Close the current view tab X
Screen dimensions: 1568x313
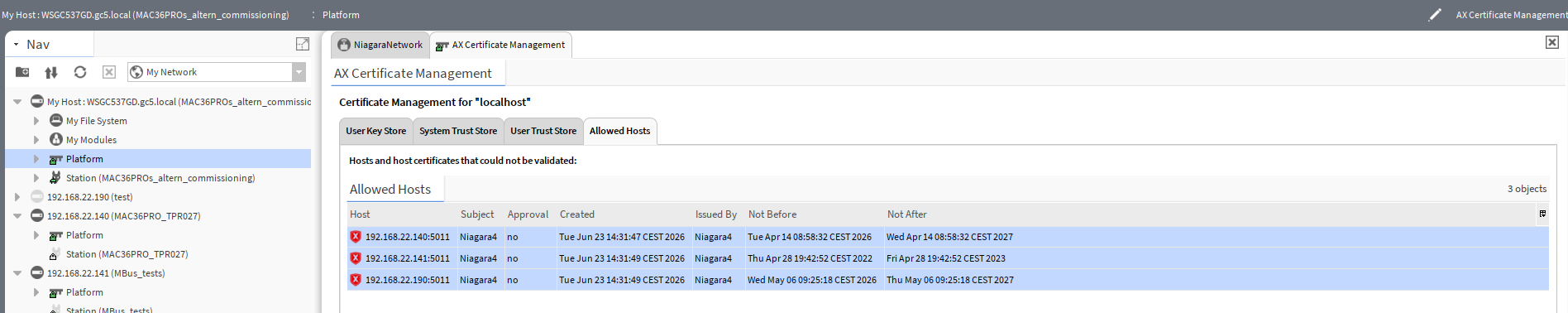coord(1552,42)
